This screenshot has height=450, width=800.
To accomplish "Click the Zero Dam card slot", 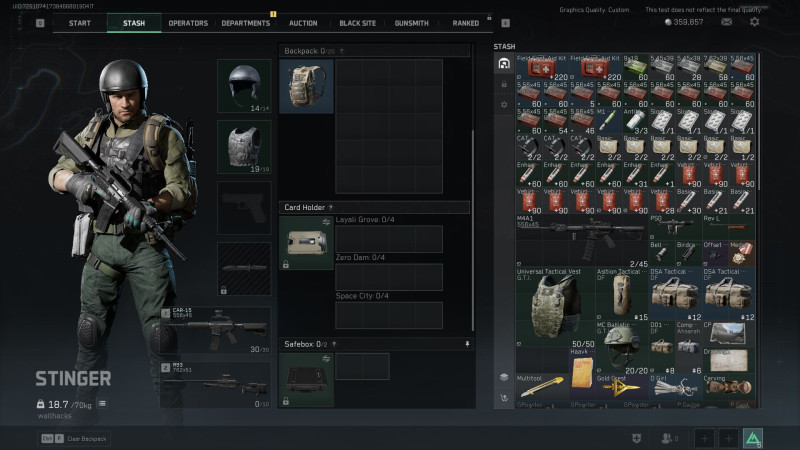I will (x=389, y=277).
